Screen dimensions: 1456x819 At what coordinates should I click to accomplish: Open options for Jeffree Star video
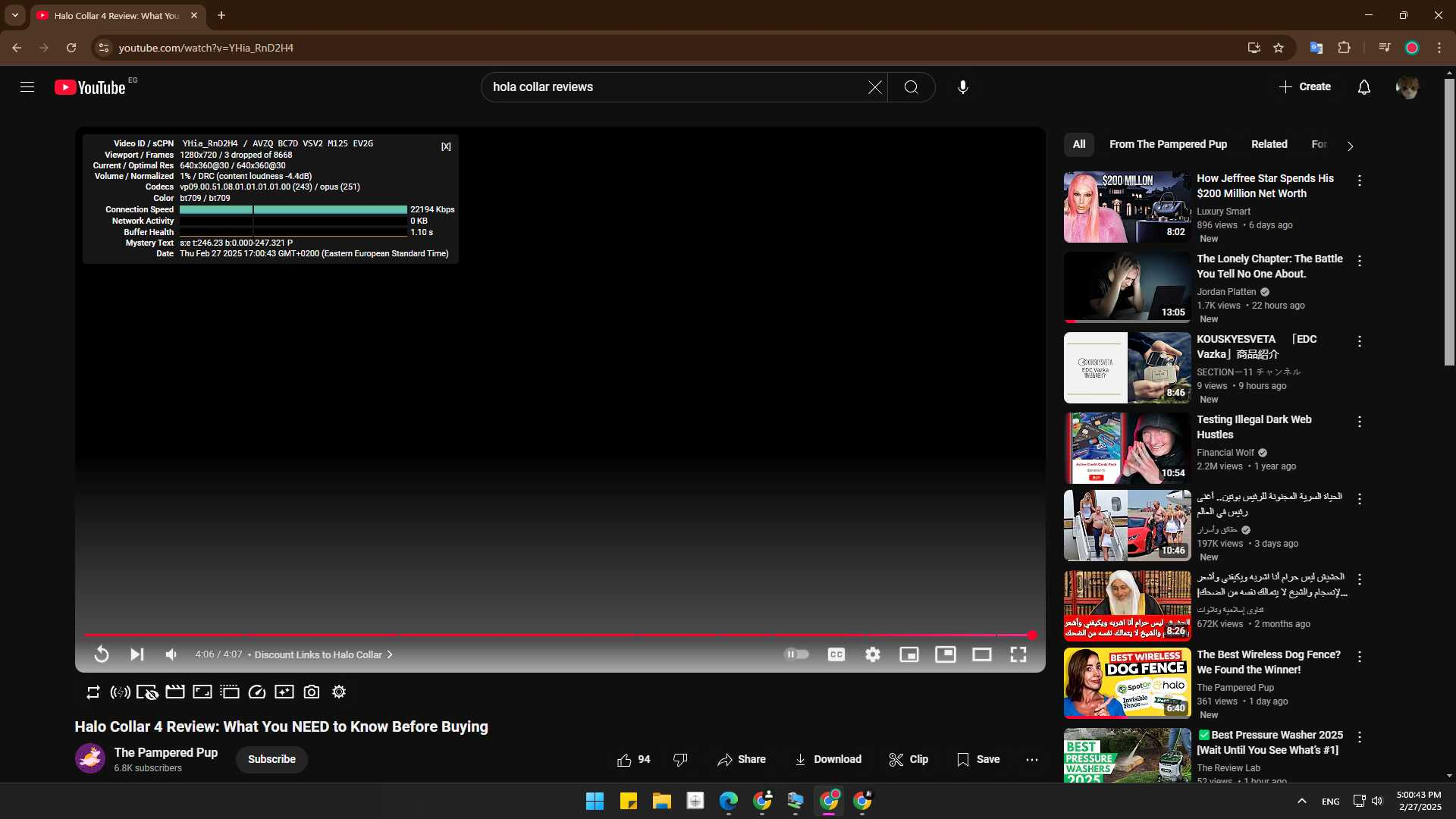tap(1359, 180)
